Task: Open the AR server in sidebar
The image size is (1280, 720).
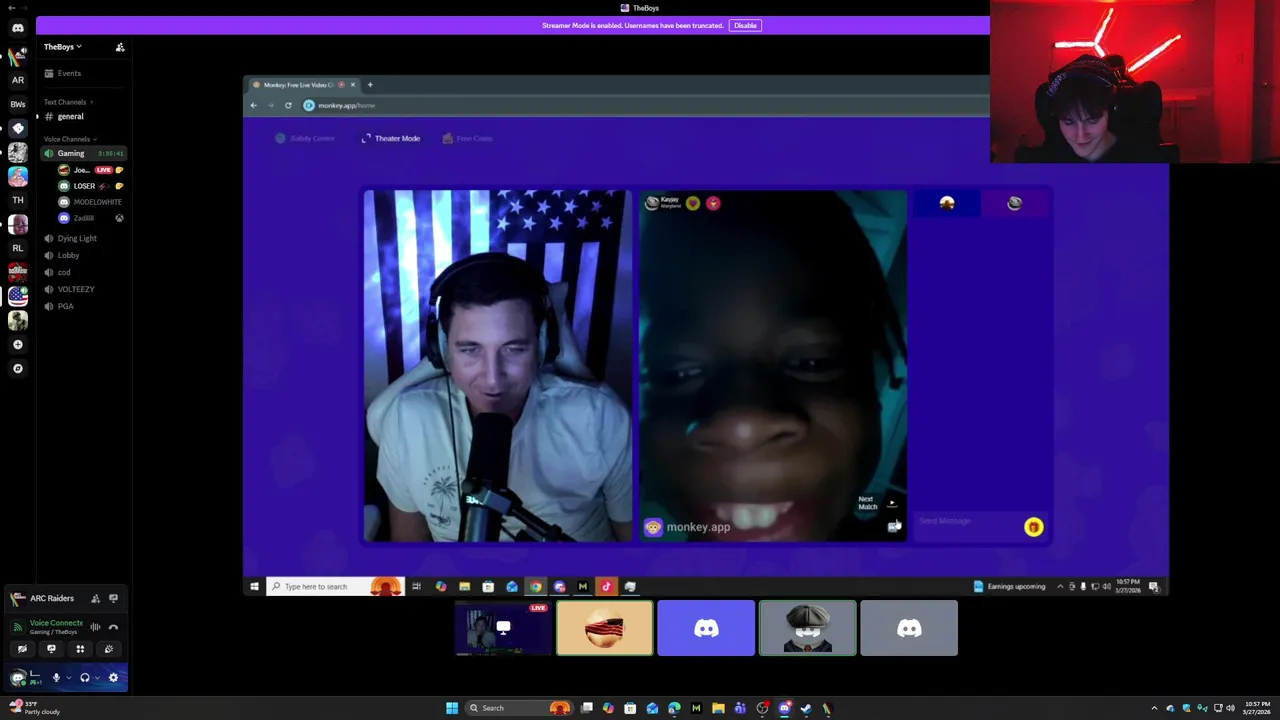Action: 17,80
